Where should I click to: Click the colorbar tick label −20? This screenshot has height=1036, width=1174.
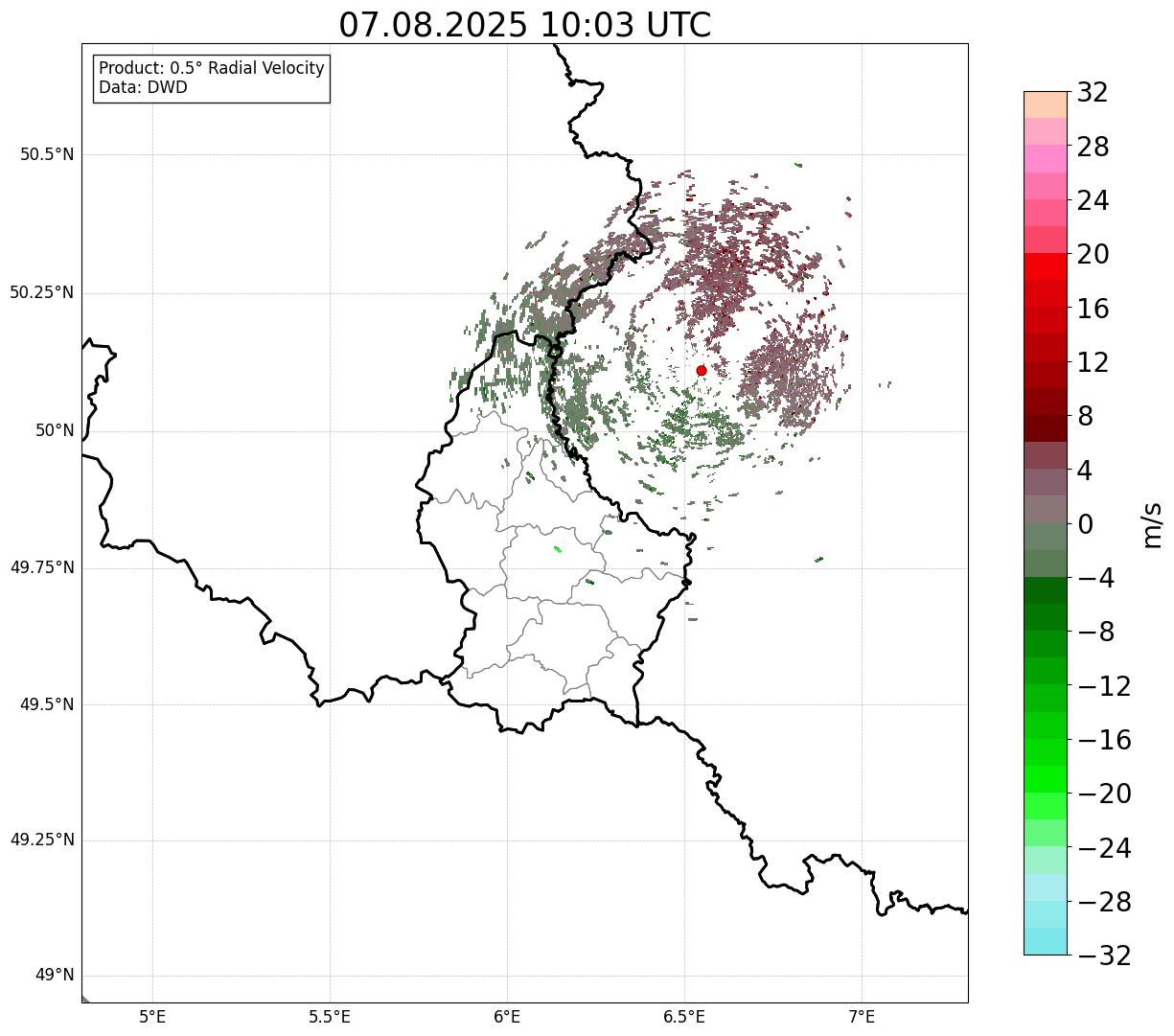[x=1104, y=794]
